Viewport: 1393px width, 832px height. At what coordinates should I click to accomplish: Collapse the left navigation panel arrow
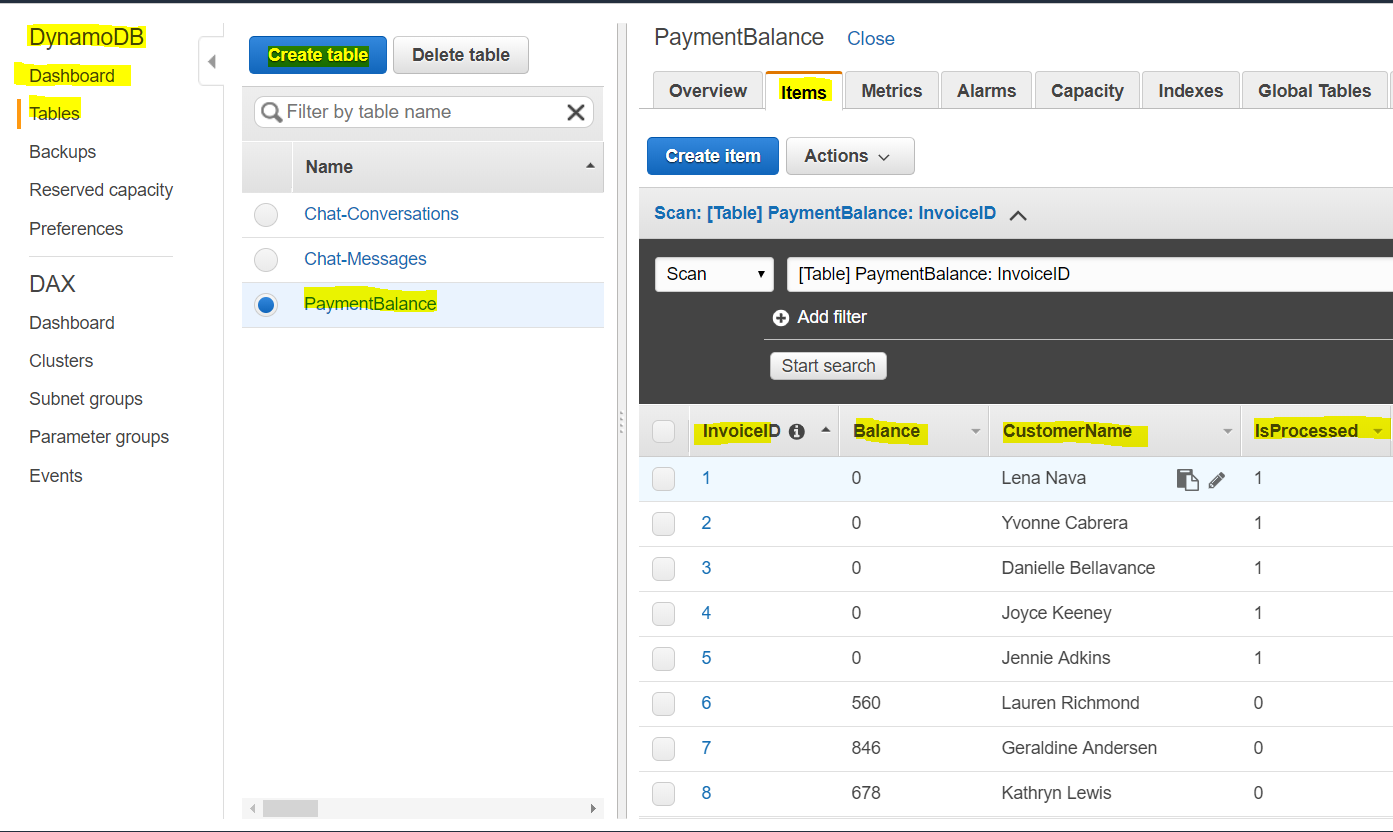(211, 62)
